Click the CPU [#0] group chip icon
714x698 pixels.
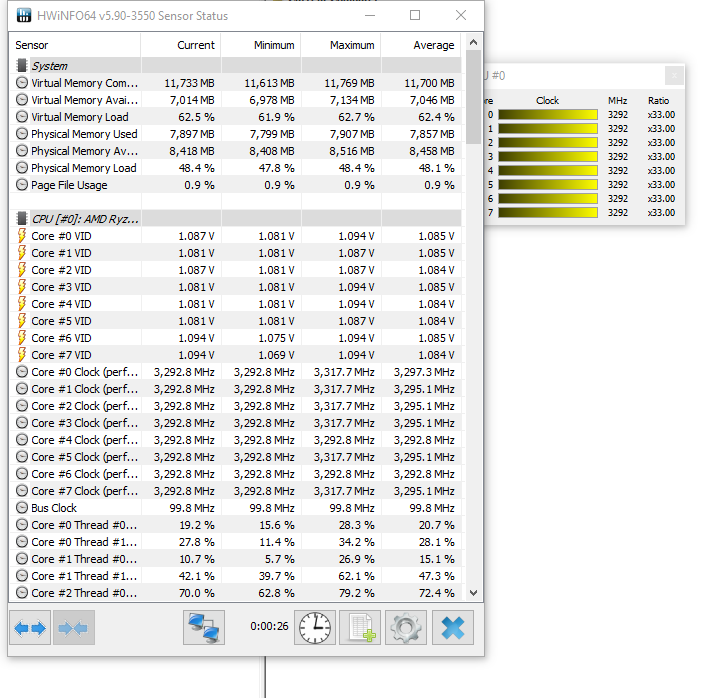[21, 219]
